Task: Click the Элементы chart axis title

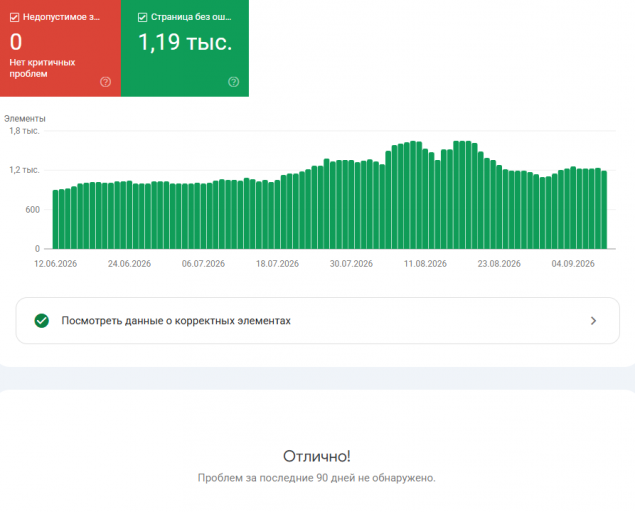Action: click(25, 119)
